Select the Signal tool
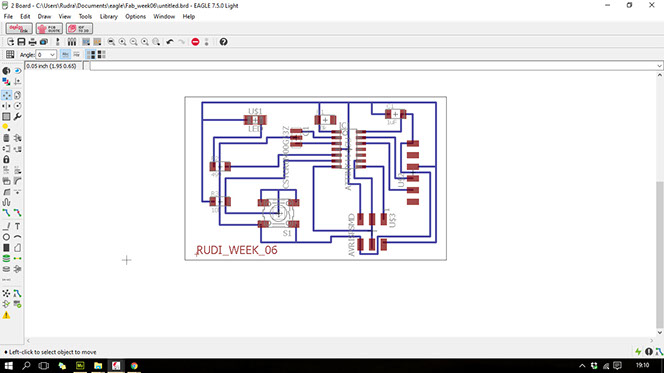Screen dimensions: 664x373 tap(17, 258)
